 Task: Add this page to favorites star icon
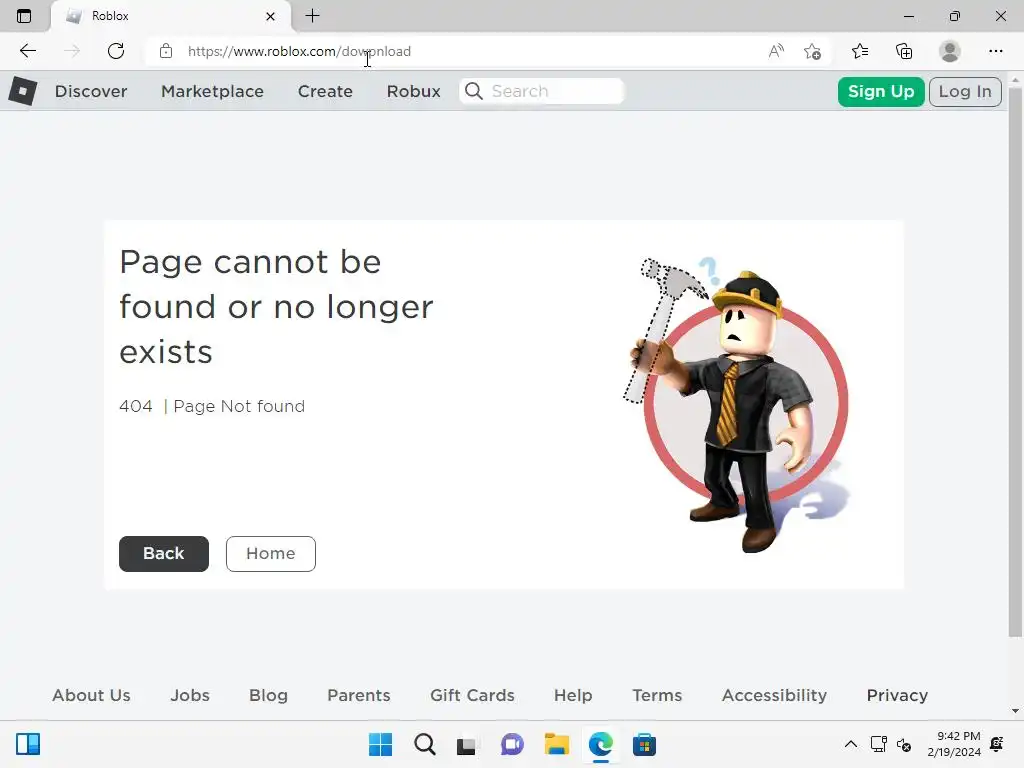812,51
